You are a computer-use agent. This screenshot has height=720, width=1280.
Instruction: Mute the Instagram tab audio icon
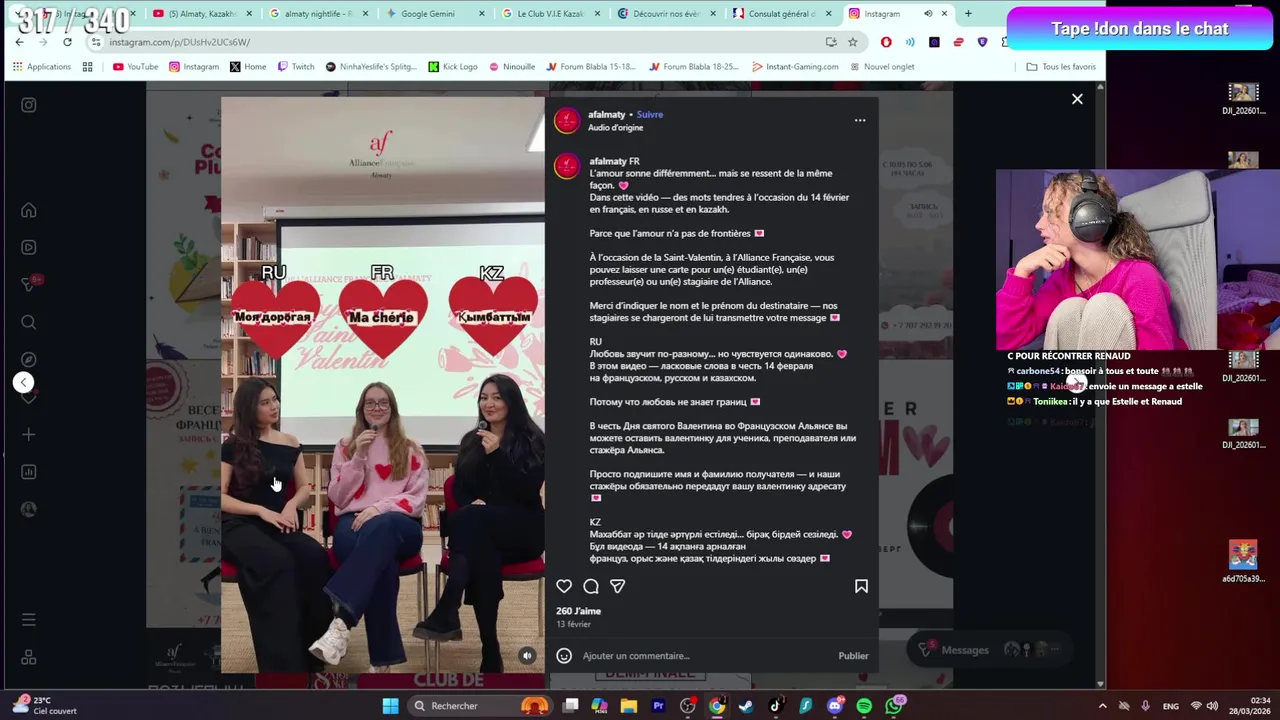coord(927,14)
